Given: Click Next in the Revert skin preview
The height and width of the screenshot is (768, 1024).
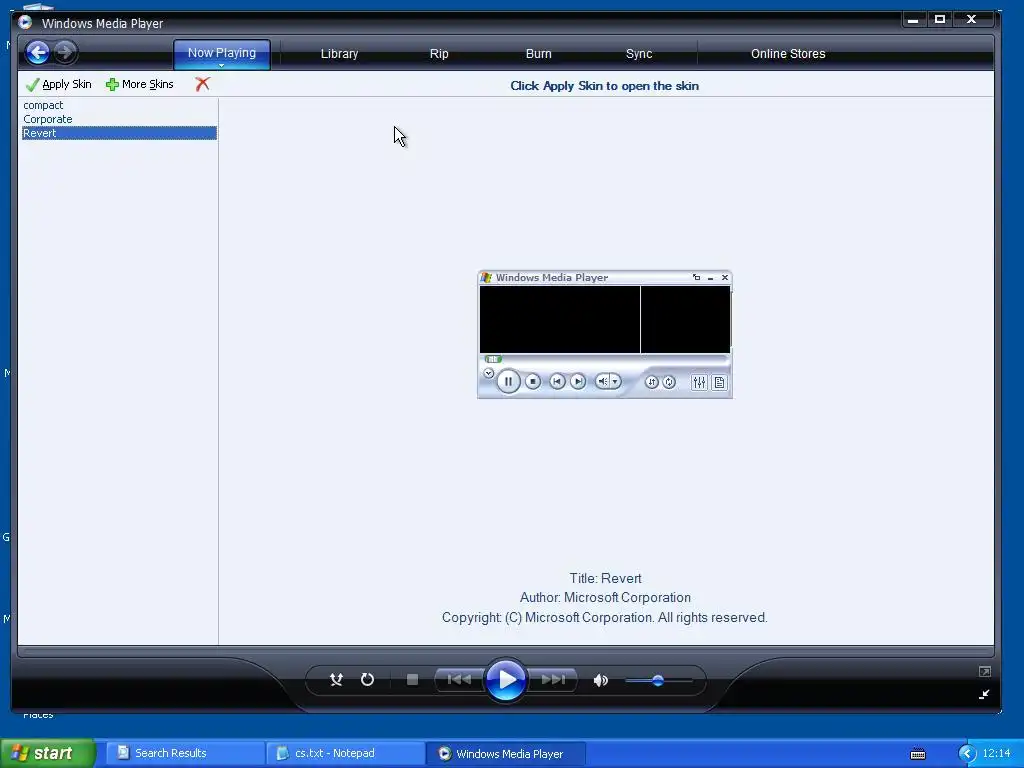Looking at the screenshot, I should (578, 381).
